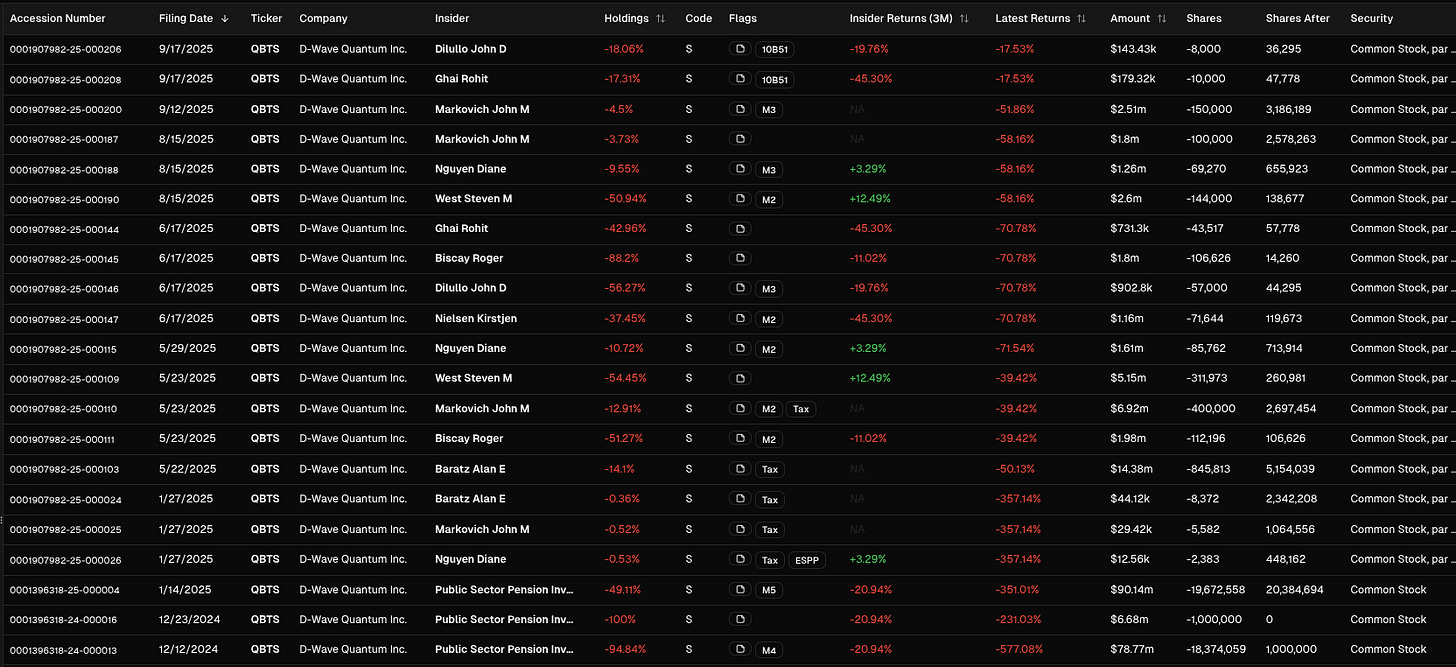Toggle sort arrows on Insider Returns (3M)
This screenshot has height=667, width=1456.
[x=963, y=19]
